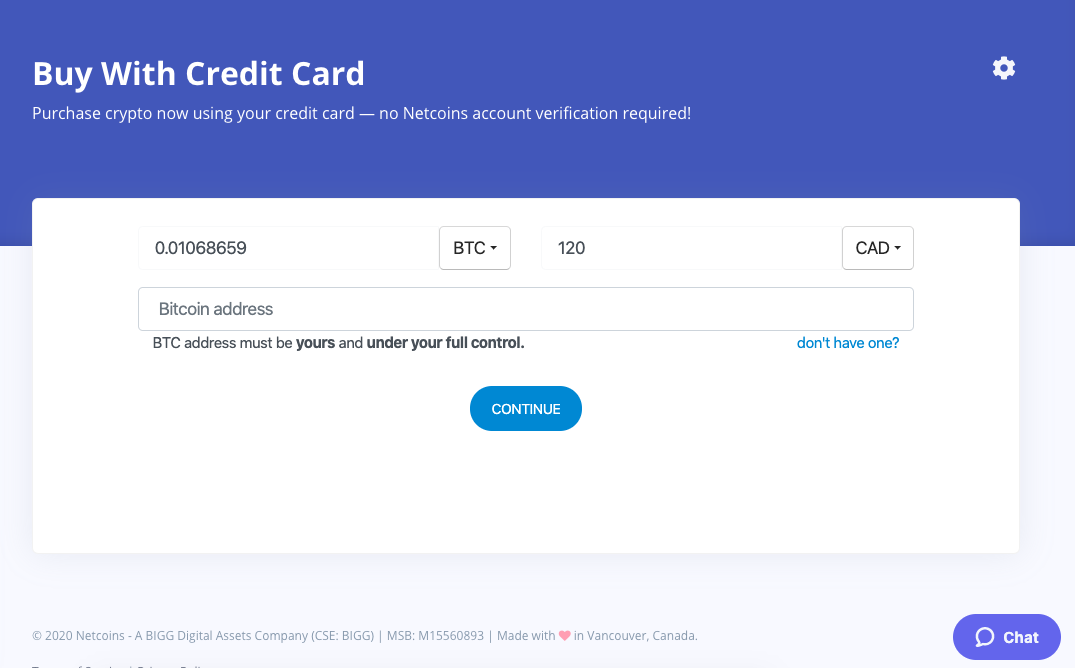Follow the "don't have one?" link
1075x668 pixels.
(x=848, y=343)
